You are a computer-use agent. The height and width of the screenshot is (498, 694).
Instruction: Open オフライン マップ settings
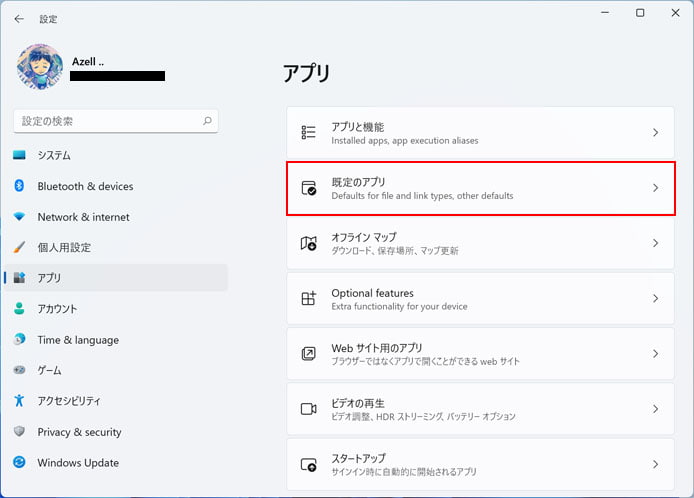480,243
